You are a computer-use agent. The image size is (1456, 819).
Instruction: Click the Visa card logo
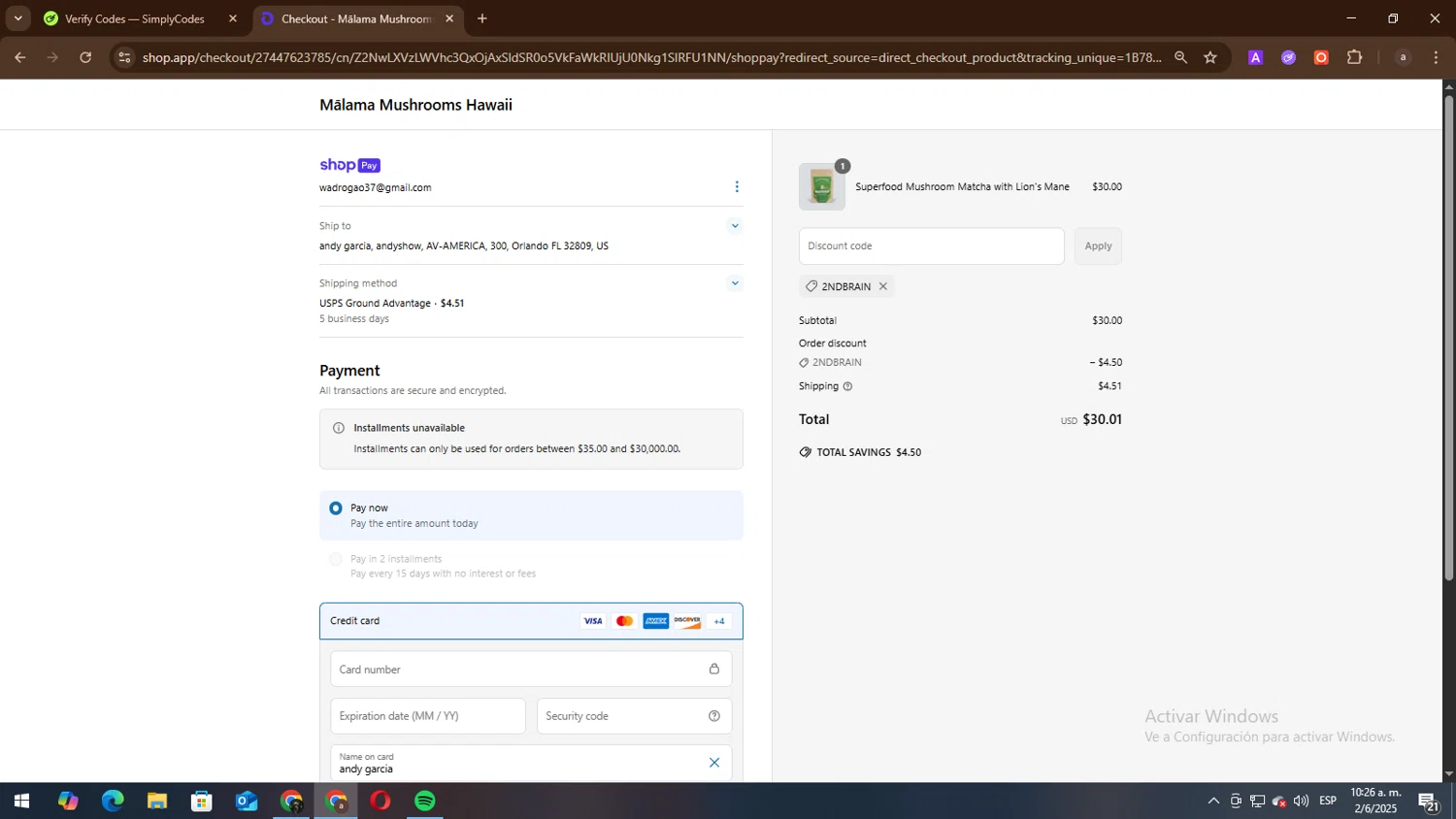(593, 621)
